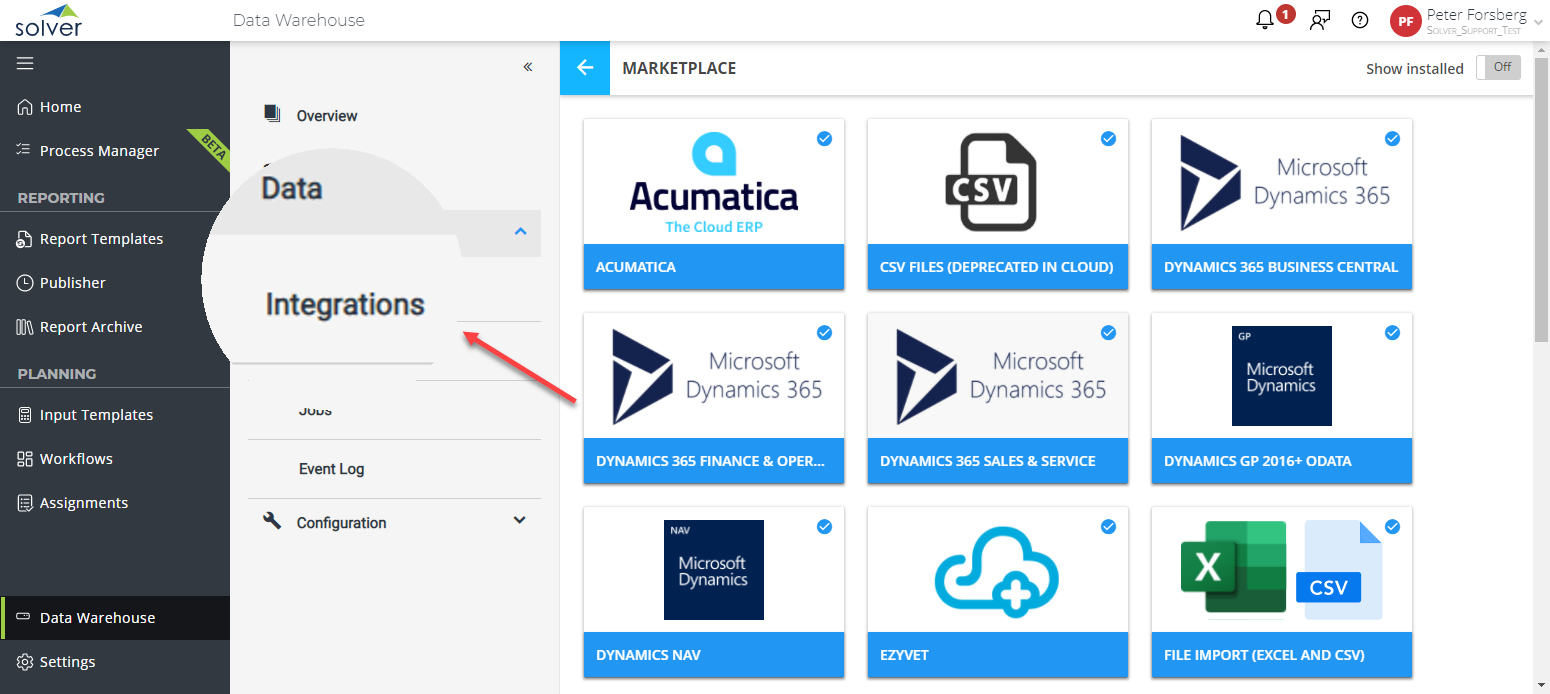This screenshot has width=1550, height=694.
Task: Toggle the Finance & Operations card checkmark
Action: (x=824, y=333)
